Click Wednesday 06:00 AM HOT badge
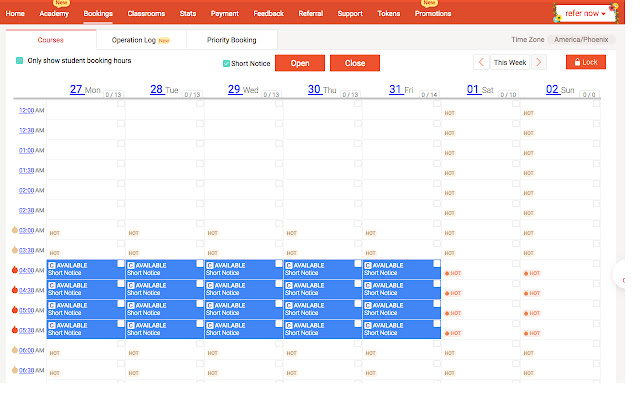This screenshot has height=400, width=640. click(213, 353)
